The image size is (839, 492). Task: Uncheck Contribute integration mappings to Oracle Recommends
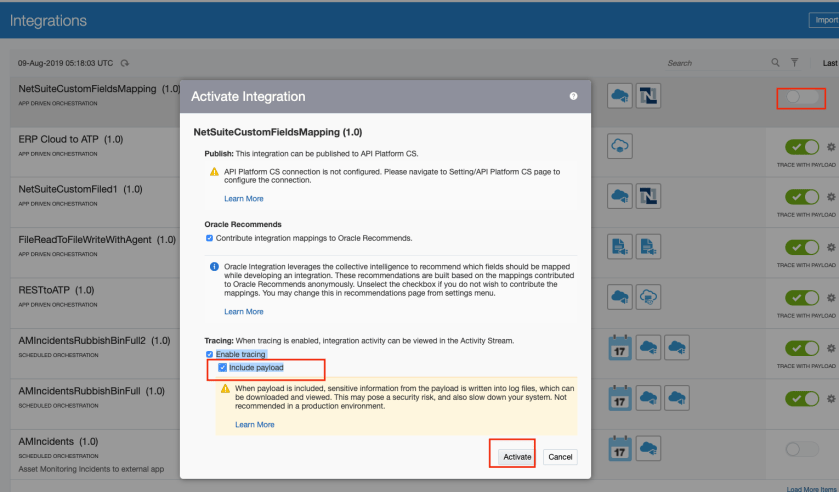[209, 238]
